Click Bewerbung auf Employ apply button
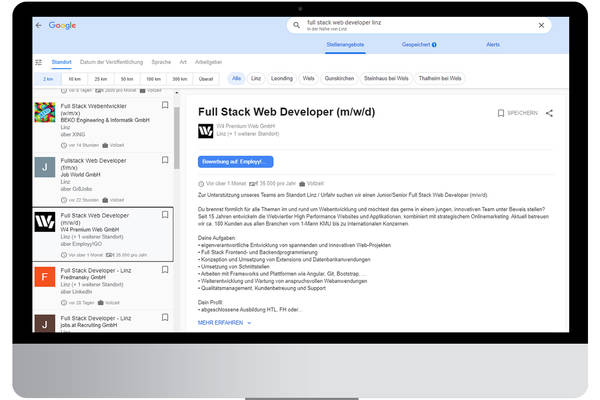The width and height of the screenshot is (600, 400). 235,161
